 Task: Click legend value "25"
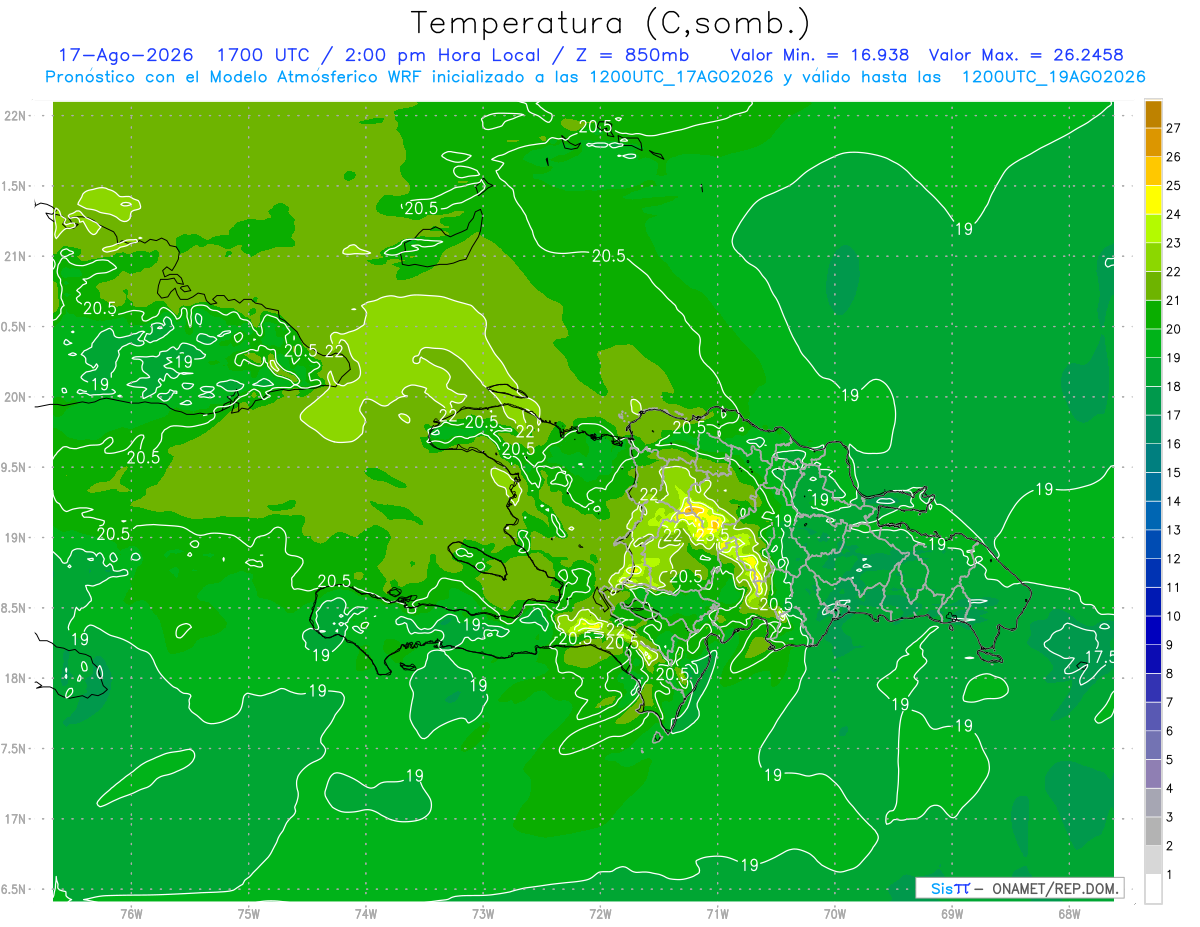[x=1174, y=186]
